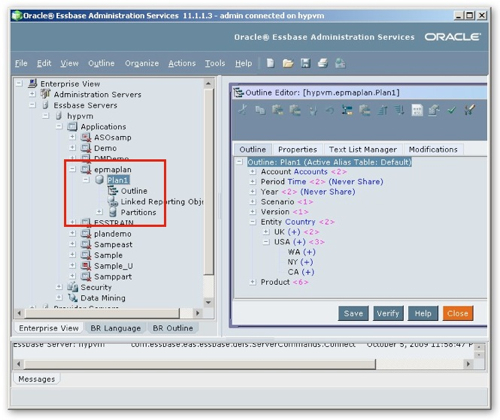Click the Save floppy disk toolbar icon

point(305,63)
